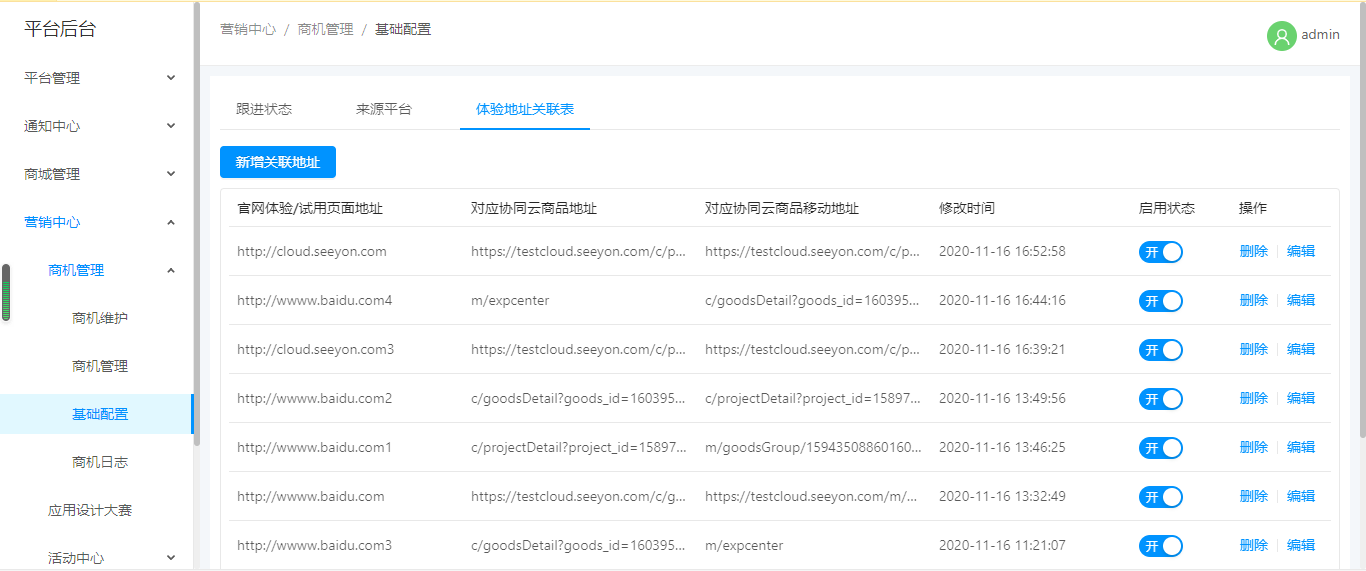Open 应用设计大赛 sidebar item
Image resolution: width=1366 pixels, height=571 pixels.
[x=90, y=510]
